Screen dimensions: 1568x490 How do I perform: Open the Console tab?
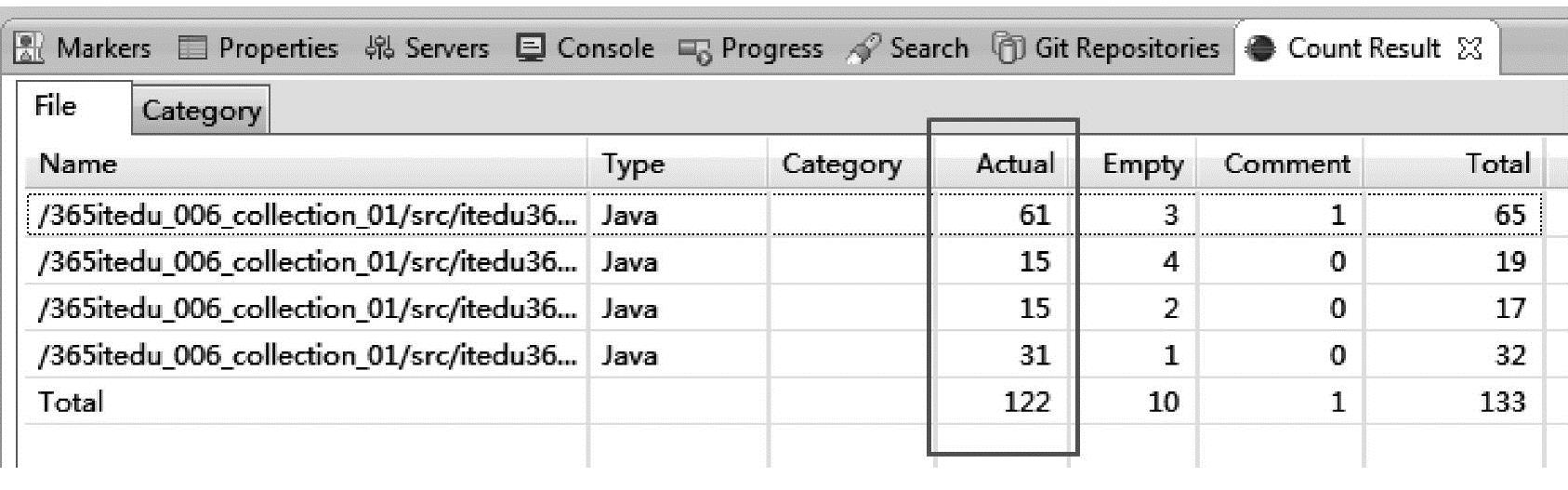coord(586,48)
